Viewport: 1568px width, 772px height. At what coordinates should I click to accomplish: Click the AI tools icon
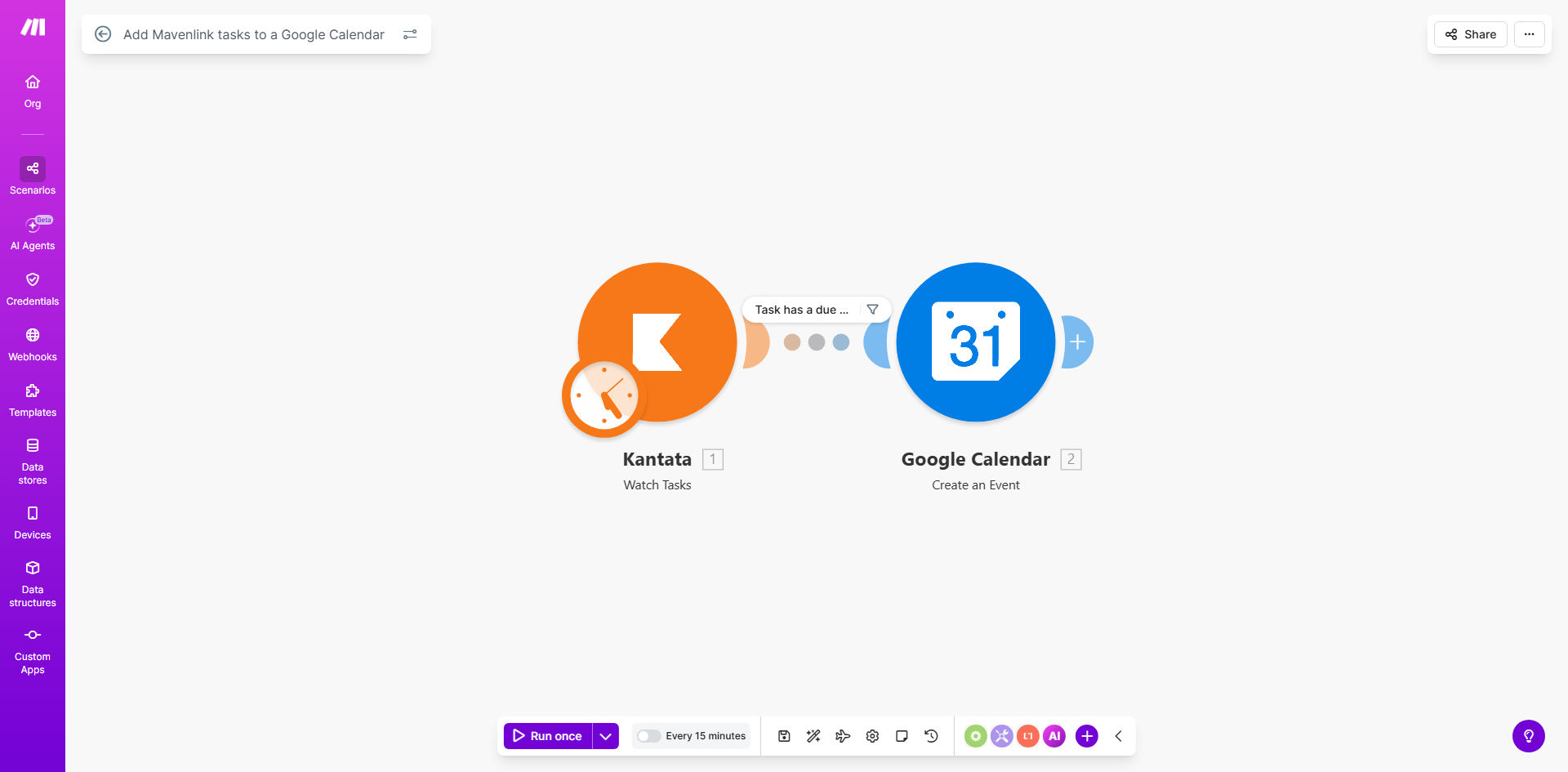tap(1054, 736)
